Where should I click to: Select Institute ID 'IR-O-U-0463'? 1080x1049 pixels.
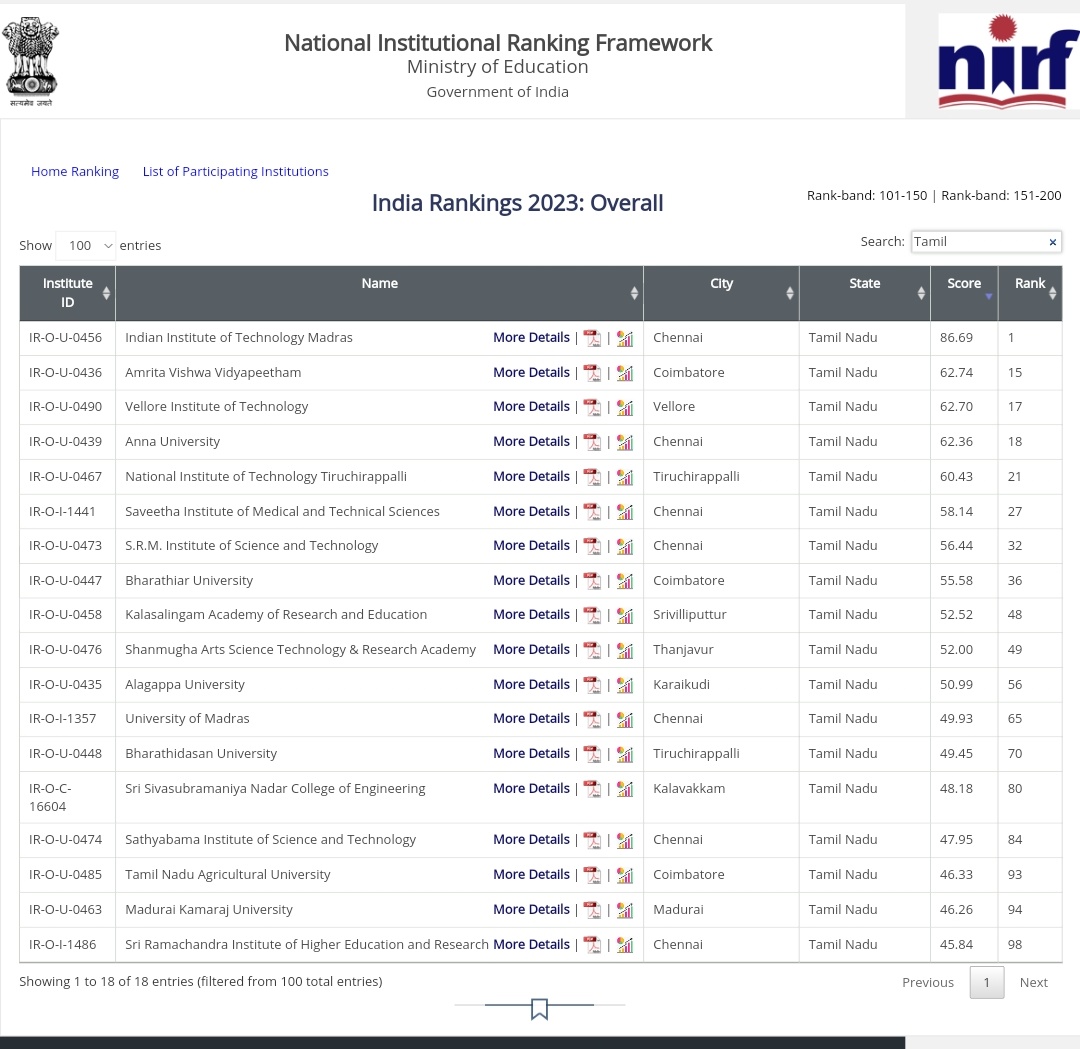[x=65, y=910]
